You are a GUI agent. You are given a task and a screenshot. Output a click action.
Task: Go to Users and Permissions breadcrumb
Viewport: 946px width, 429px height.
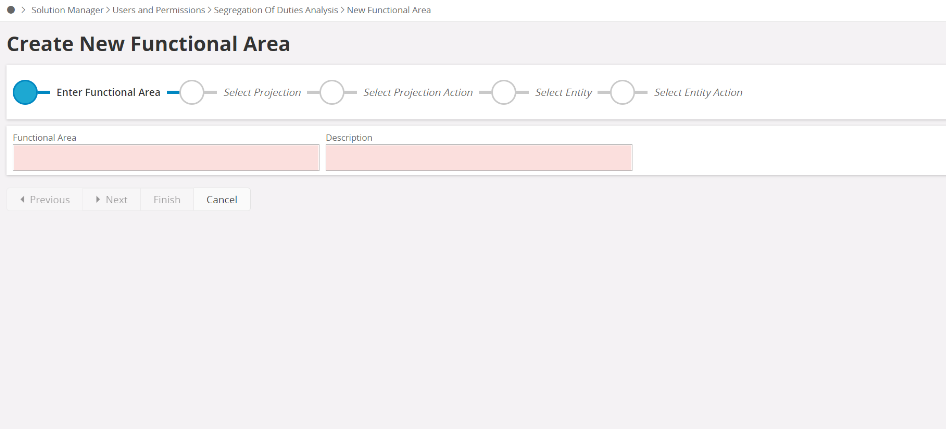point(159,9)
